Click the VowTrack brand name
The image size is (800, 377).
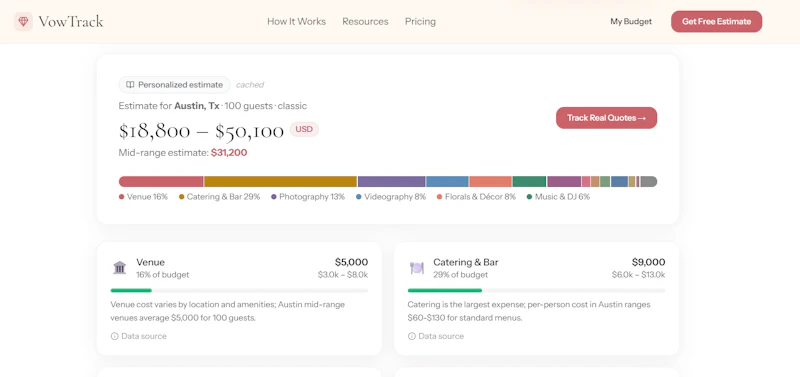click(x=71, y=21)
